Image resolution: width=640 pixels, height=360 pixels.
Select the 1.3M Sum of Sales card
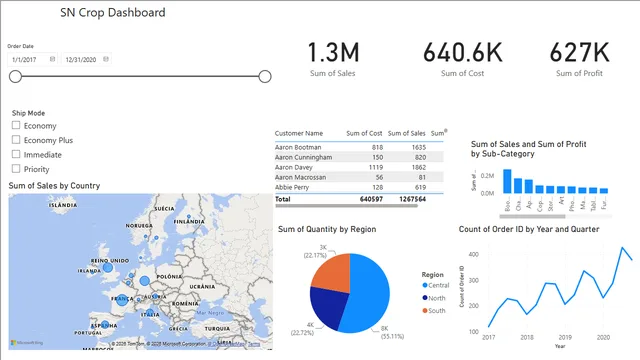point(333,59)
